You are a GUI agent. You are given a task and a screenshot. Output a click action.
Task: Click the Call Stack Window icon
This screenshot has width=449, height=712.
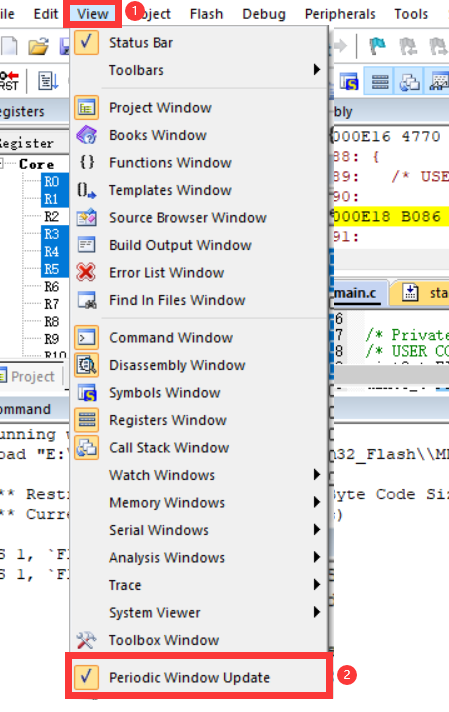pos(86,448)
